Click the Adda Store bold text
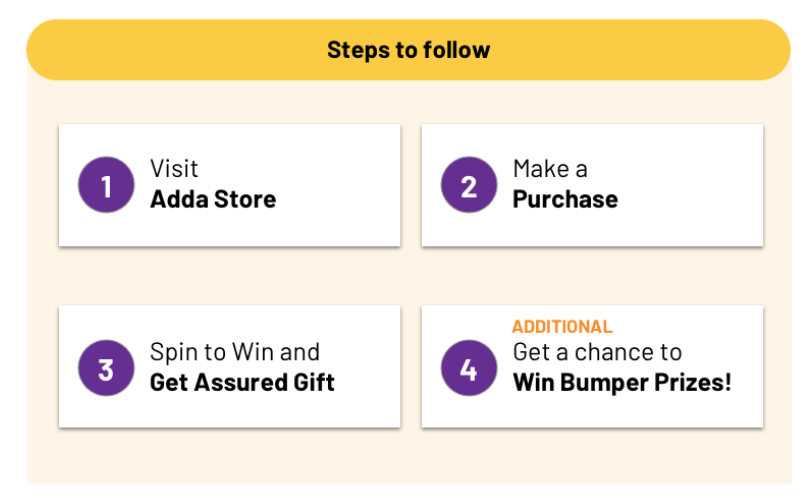The height and width of the screenshot is (498, 807). [x=213, y=199]
